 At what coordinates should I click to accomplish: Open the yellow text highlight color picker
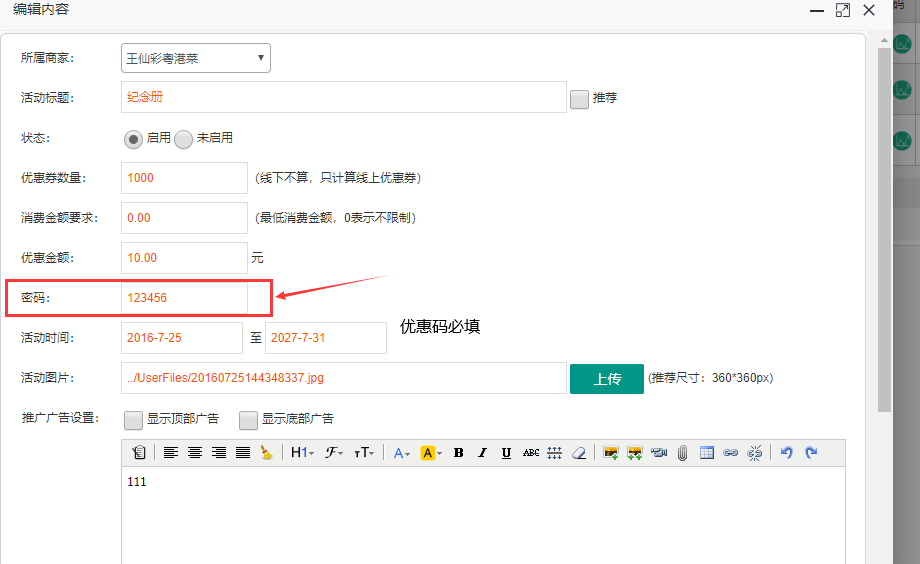(431, 453)
